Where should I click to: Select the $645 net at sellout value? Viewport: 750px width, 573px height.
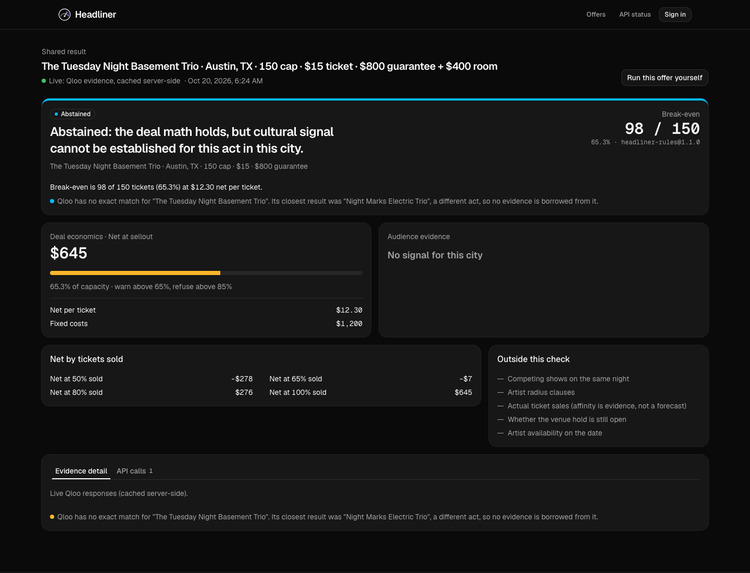(68, 253)
